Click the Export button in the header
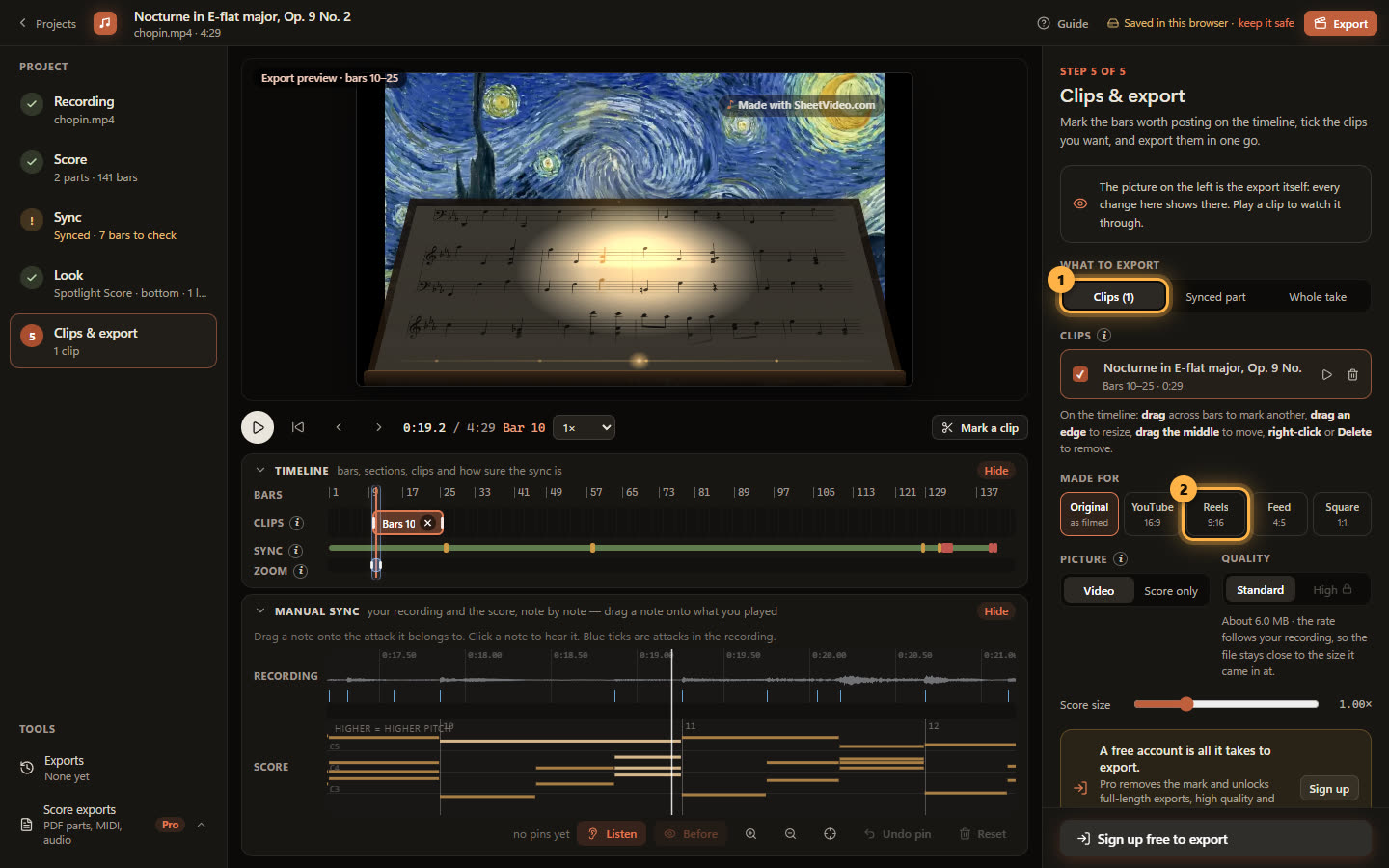The image size is (1389, 868). [x=1340, y=23]
